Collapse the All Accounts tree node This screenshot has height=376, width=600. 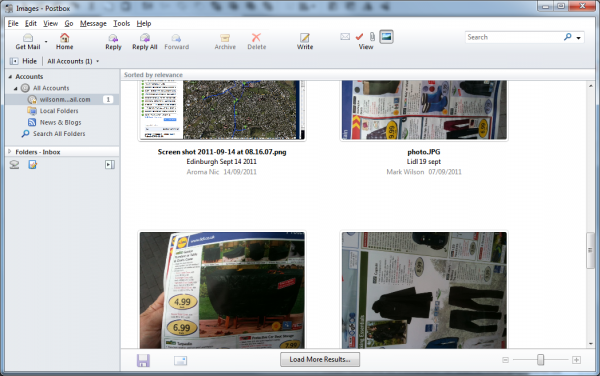tap(16, 88)
